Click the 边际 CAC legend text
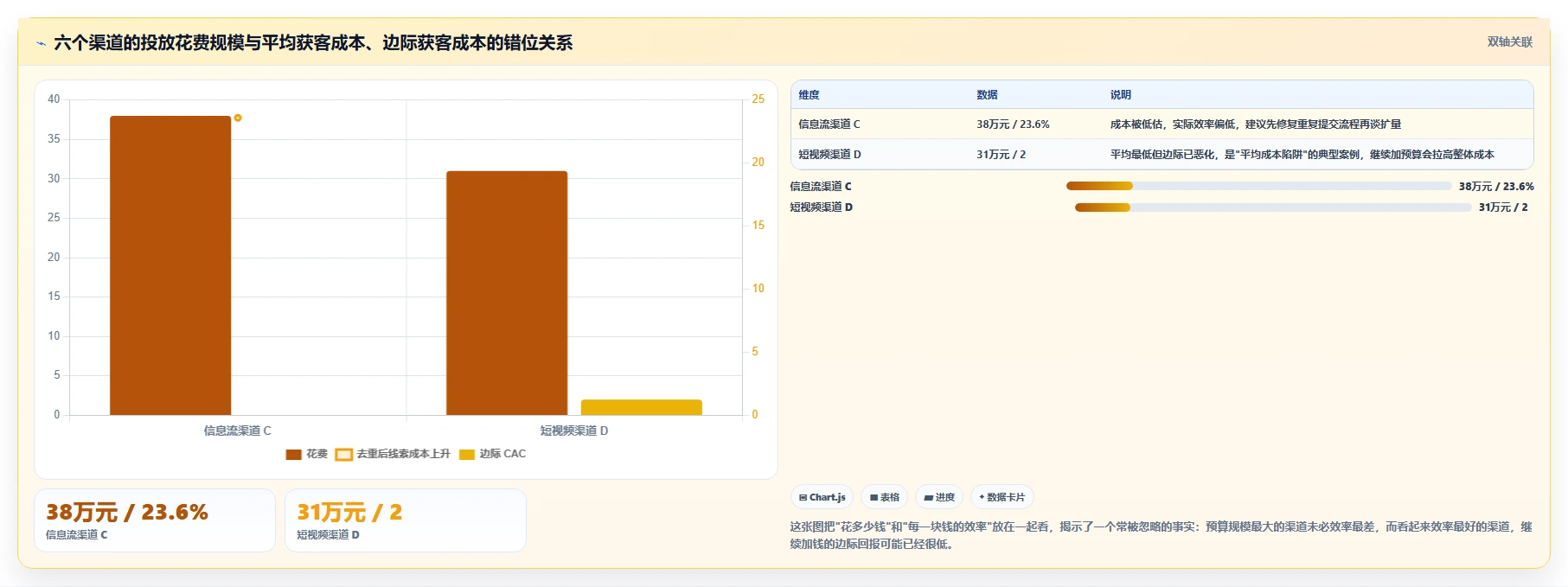This screenshot has height=587, width=1568. click(x=502, y=454)
